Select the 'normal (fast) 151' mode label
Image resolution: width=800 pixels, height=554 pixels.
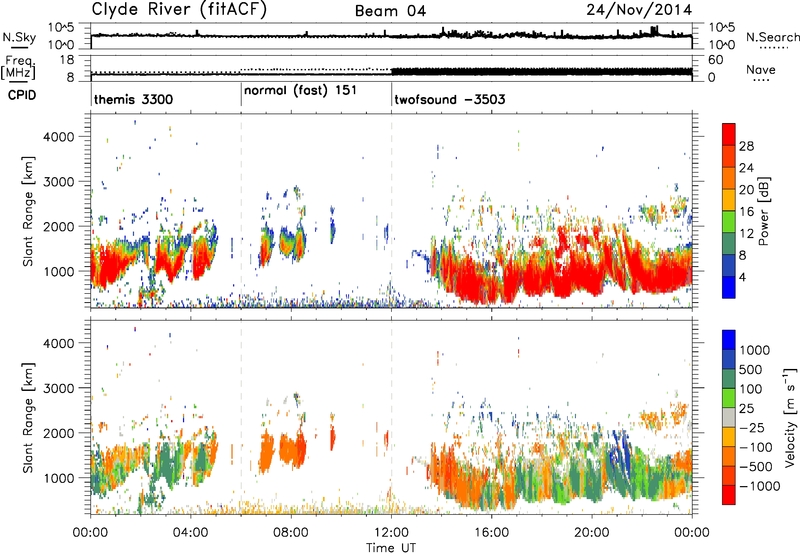[300, 91]
